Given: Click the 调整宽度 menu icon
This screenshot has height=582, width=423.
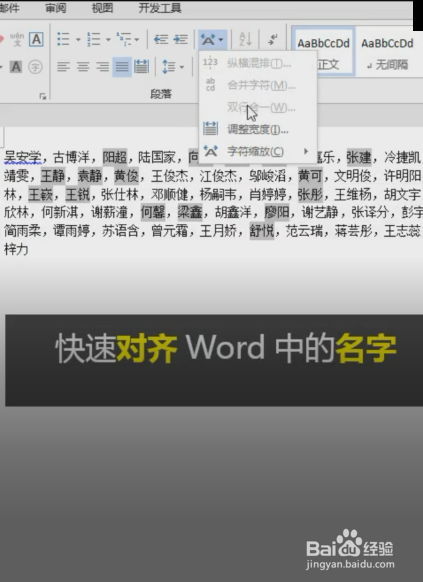Looking at the screenshot, I should point(210,129).
